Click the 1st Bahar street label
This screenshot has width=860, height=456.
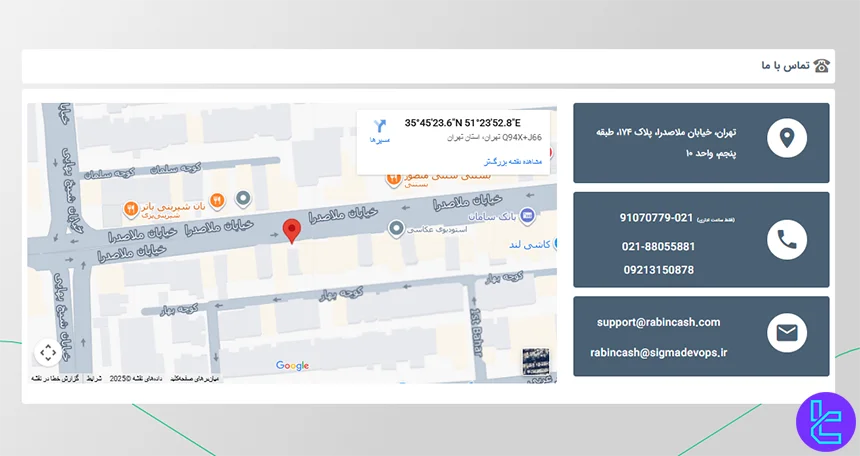(x=476, y=333)
